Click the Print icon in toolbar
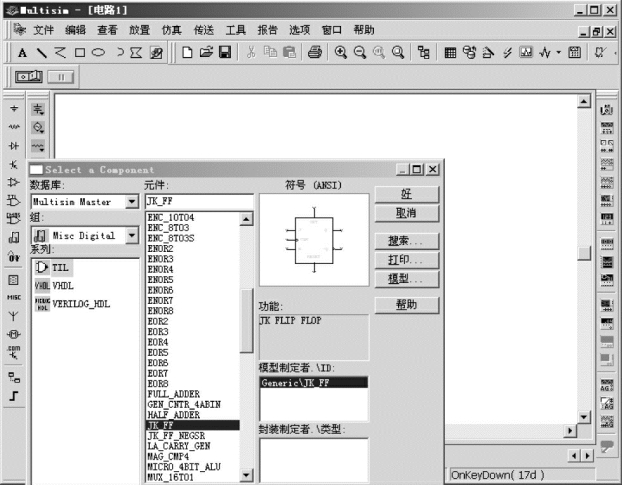This screenshot has width=622, height=485. [x=314, y=52]
